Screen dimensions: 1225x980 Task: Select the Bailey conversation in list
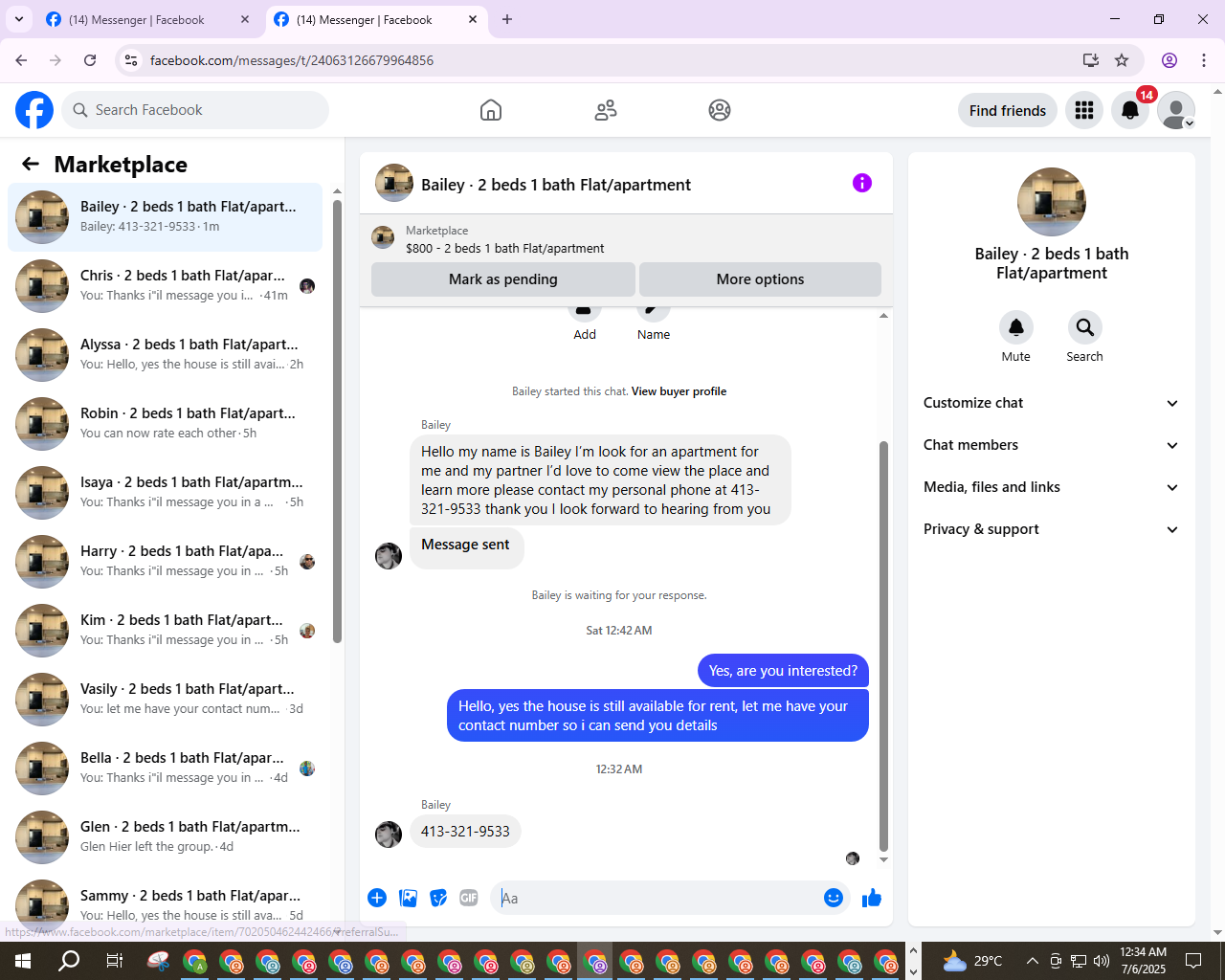click(x=165, y=217)
